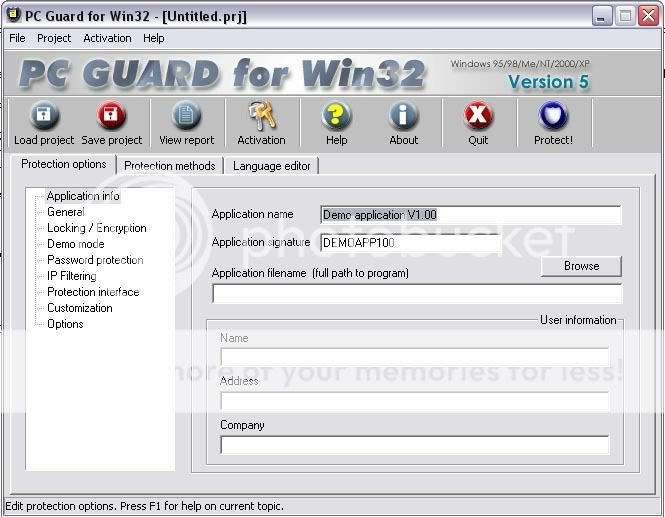
Task: Open the Activation menu
Action: pos(107,38)
